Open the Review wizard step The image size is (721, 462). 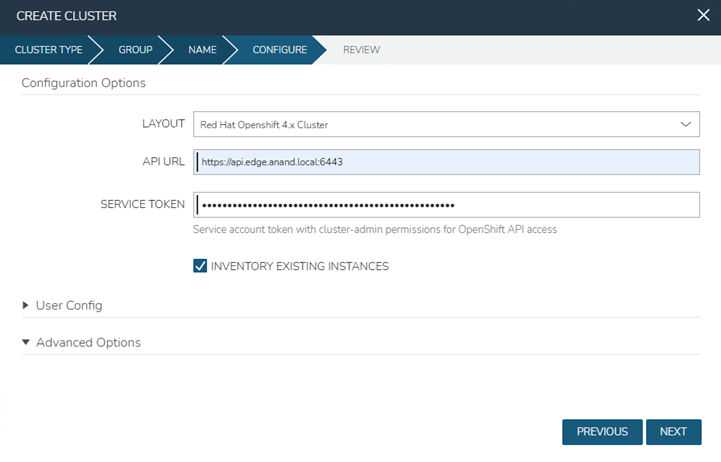[361, 50]
